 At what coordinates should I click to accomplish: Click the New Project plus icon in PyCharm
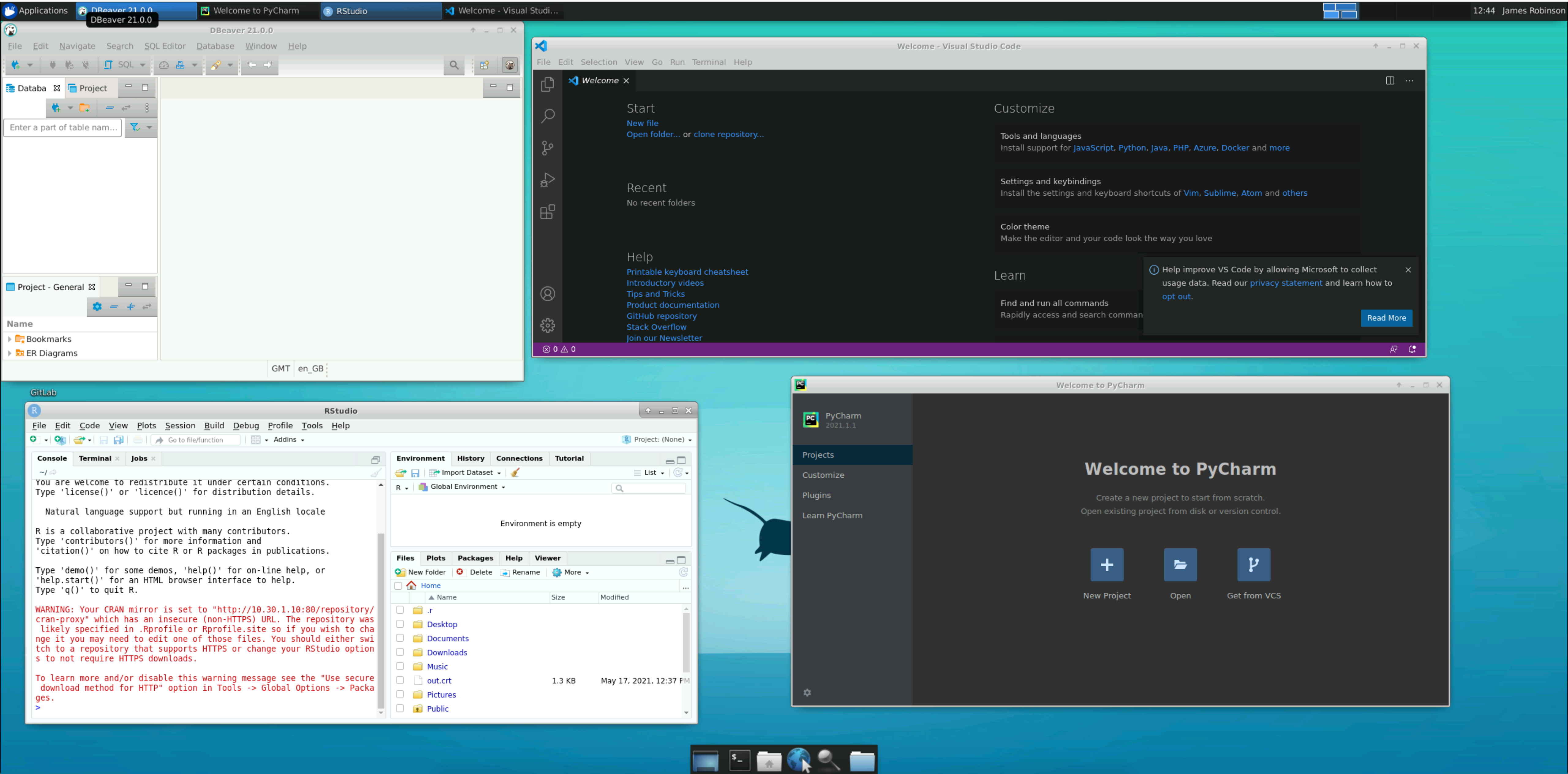(x=1106, y=565)
